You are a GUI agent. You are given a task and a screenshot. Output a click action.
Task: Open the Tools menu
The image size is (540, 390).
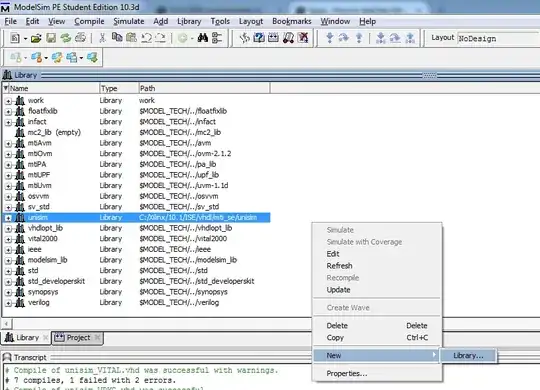(220, 21)
